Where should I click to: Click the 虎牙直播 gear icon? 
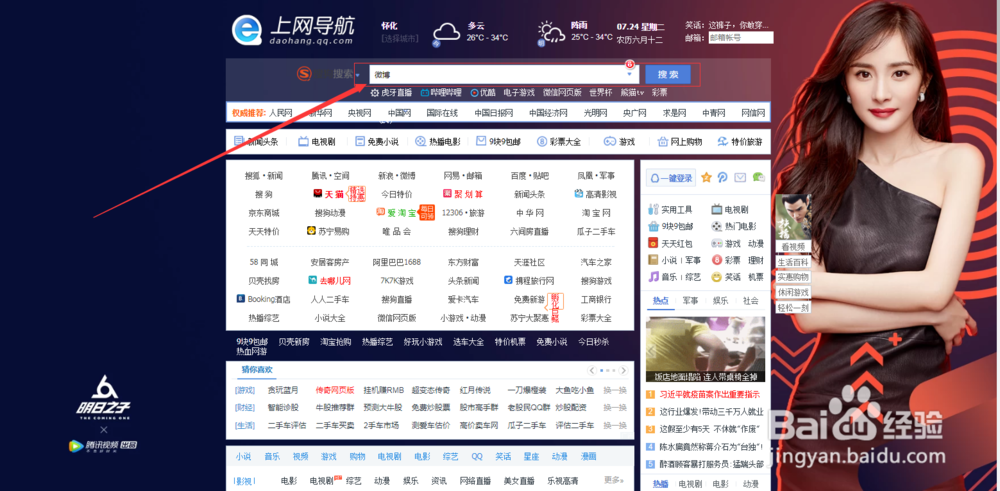point(375,92)
